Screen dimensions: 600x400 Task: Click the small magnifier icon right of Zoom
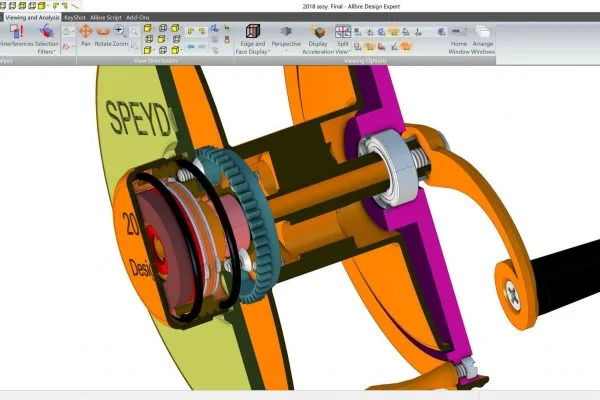pyautogui.click(x=134, y=32)
